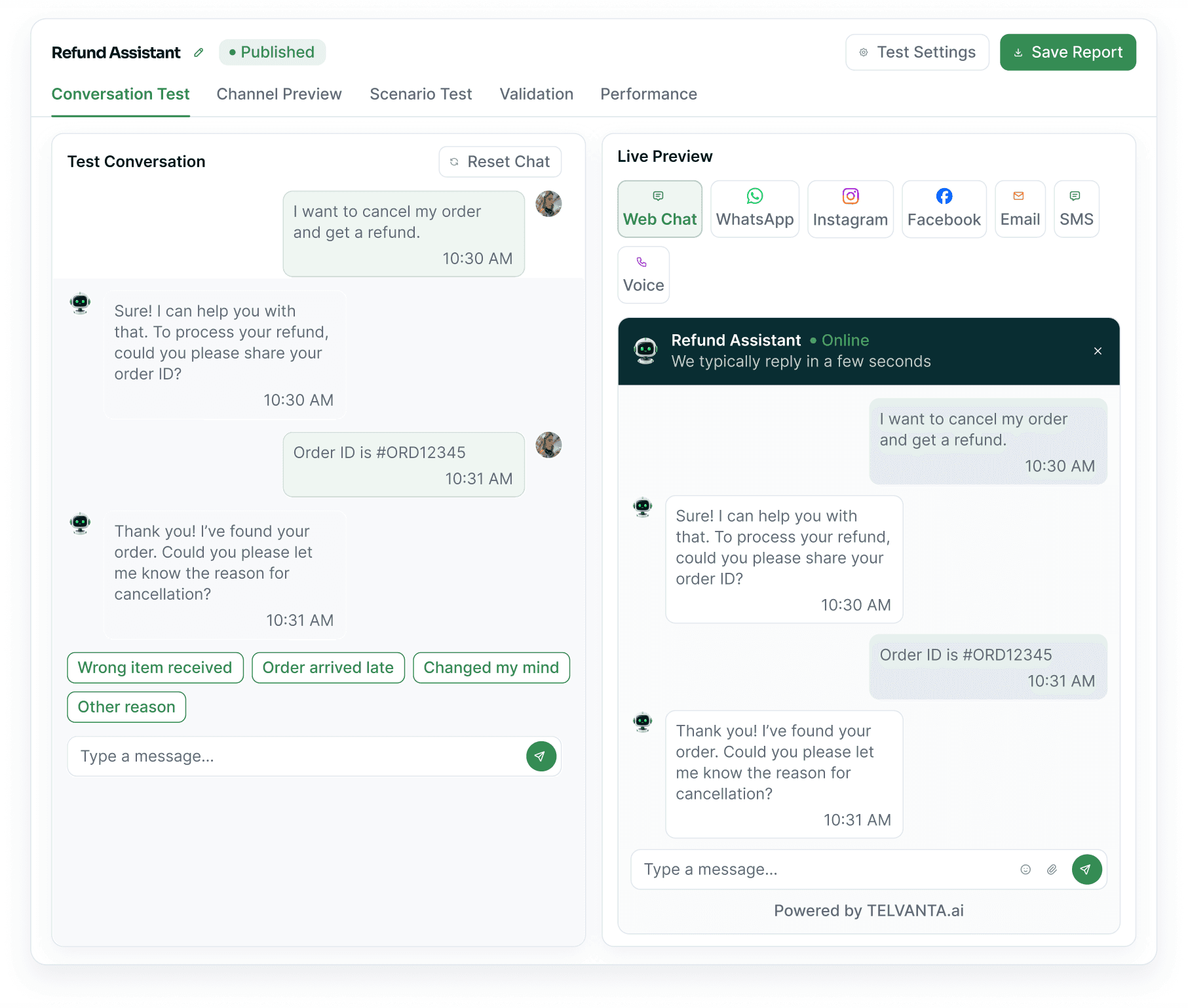Switch to Conversation Test tab
1188x1008 pixels.
click(x=121, y=94)
